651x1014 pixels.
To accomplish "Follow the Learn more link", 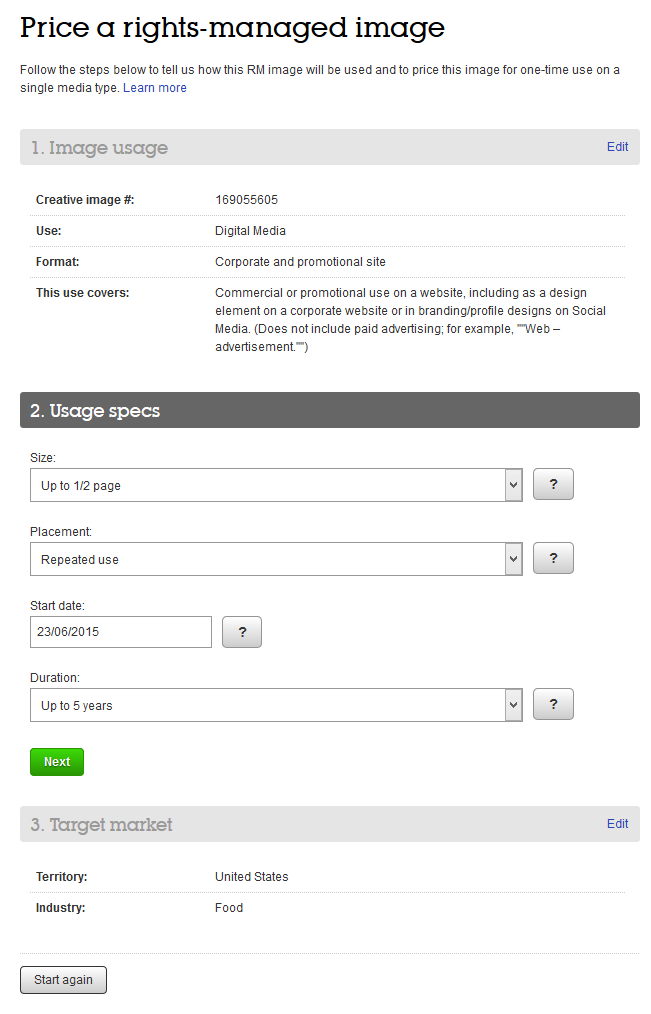I will tap(155, 88).
